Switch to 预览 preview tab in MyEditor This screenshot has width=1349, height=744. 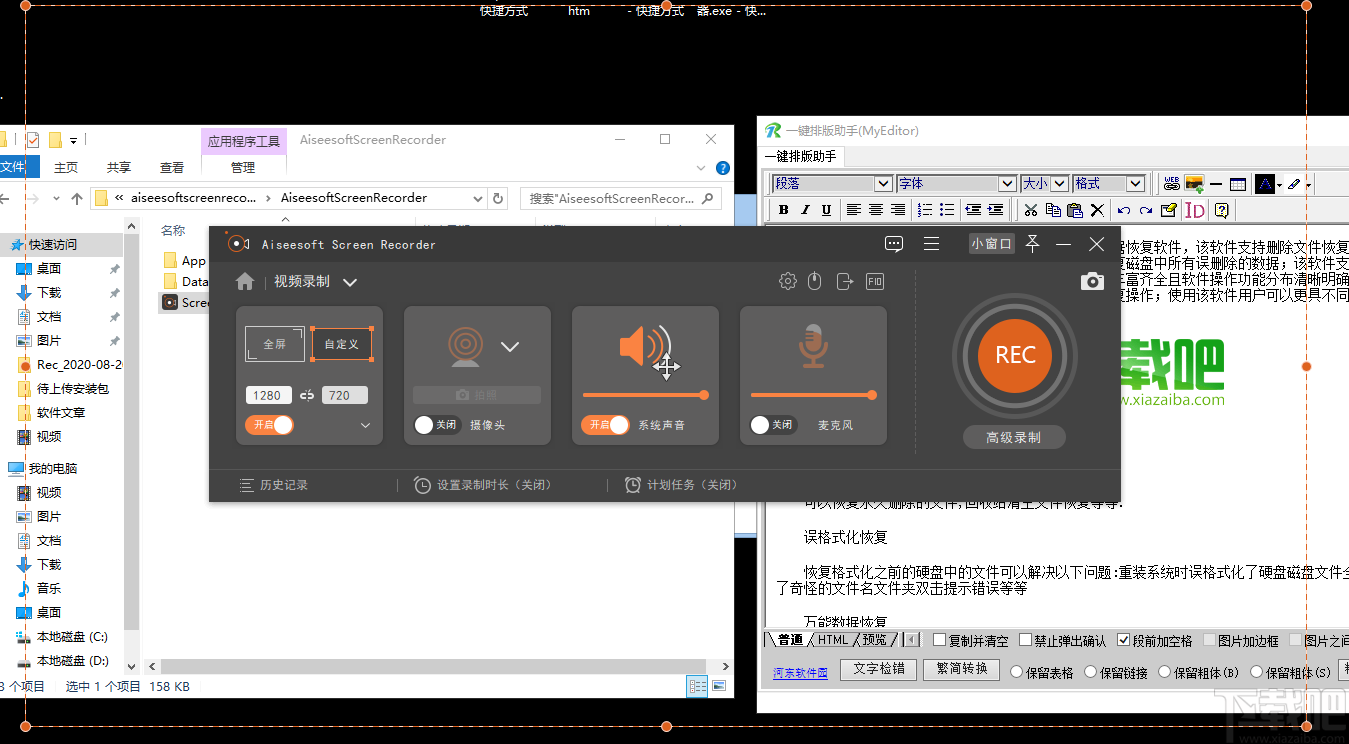pyautogui.click(x=875, y=640)
